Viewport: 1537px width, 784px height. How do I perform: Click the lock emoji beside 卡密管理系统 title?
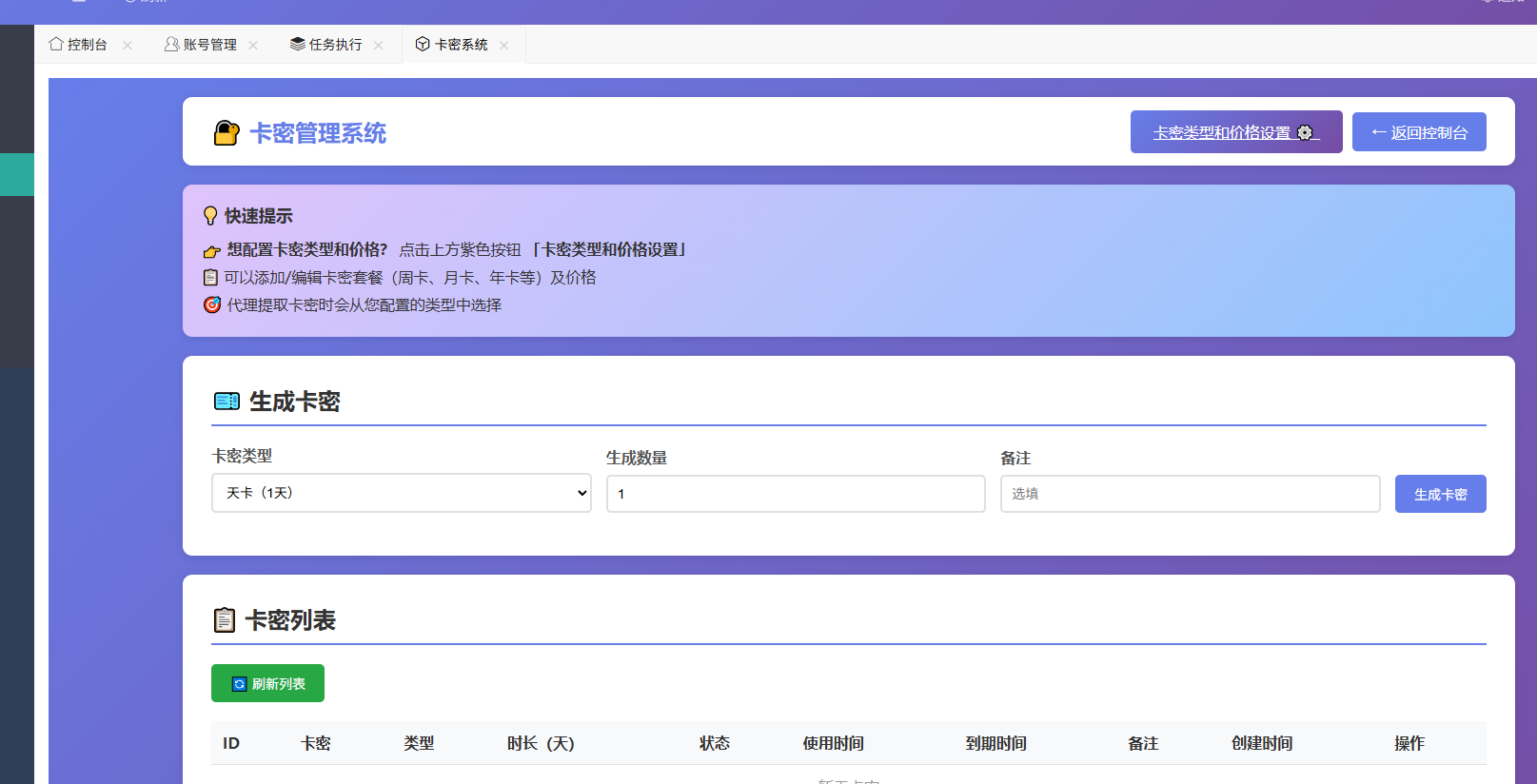(227, 133)
